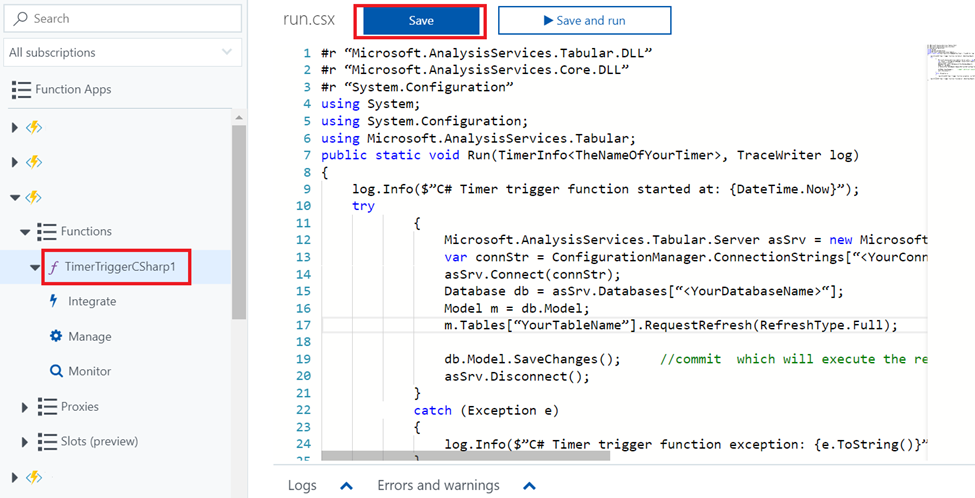Click the 'db.Model.SaveChanges();' statement
975x498 pixels.
[532, 359]
